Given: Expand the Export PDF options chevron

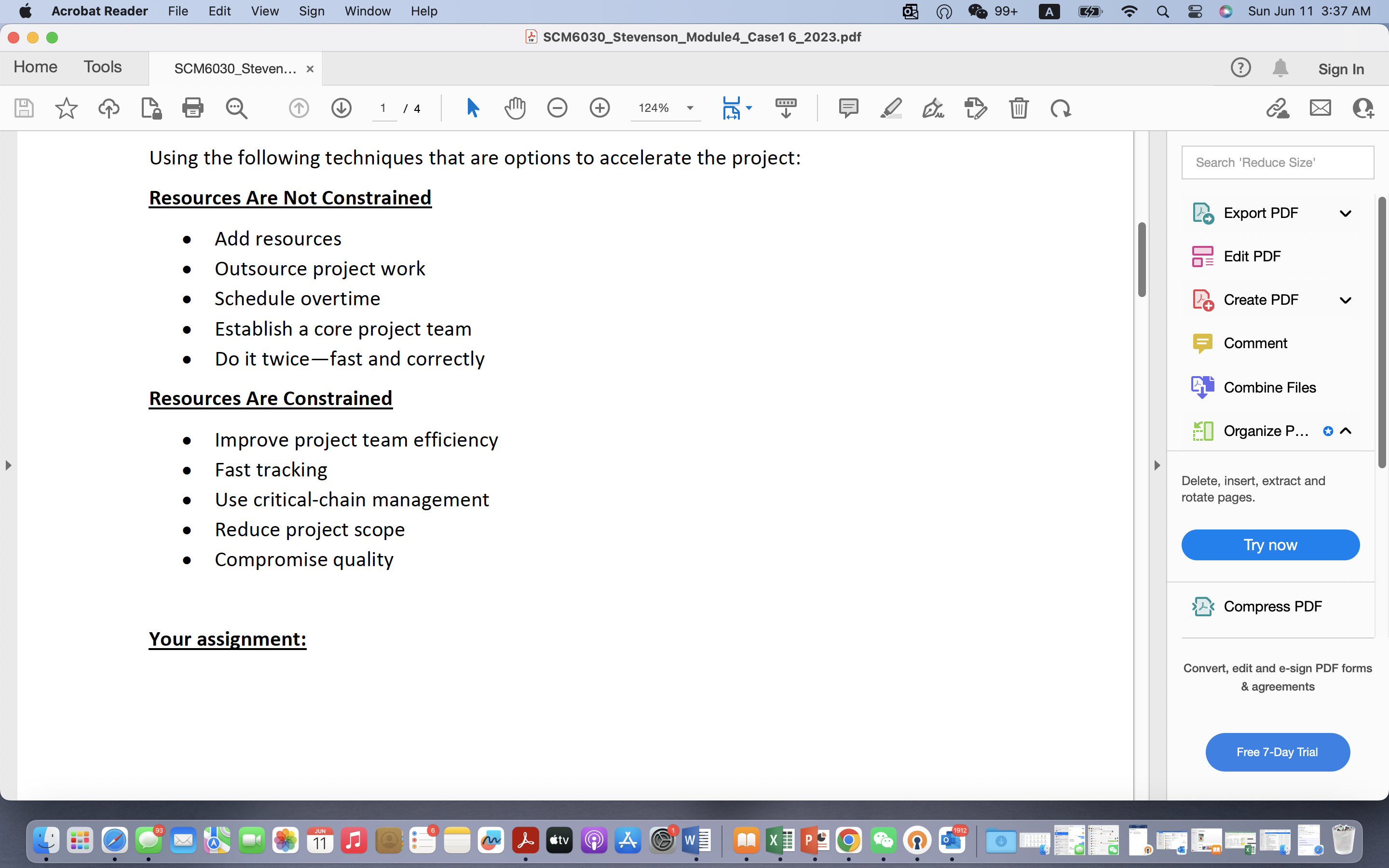Looking at the screenshot, I should (1346, 213).
